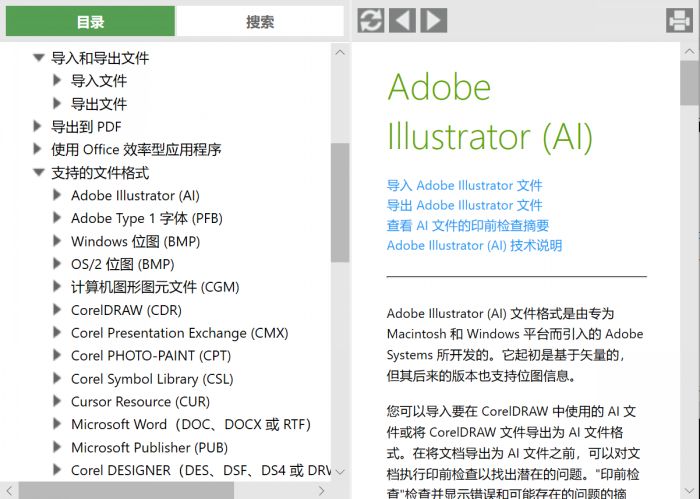Collapse the 导入和导出文件 section

[38, 58]
